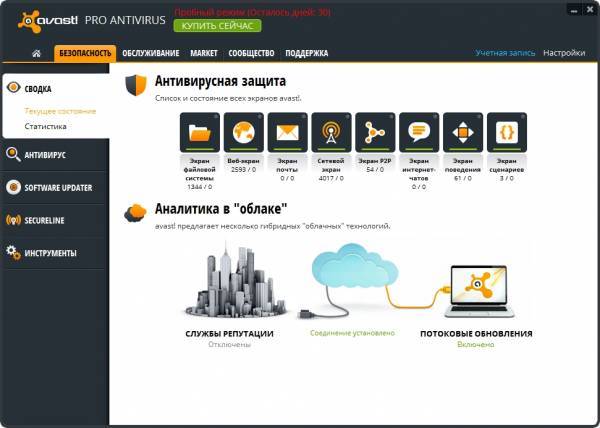Open the IM Shield (Экран интернет-чатов) icon
This screenshot has height=428, width=600.
[x=419, y=132]
